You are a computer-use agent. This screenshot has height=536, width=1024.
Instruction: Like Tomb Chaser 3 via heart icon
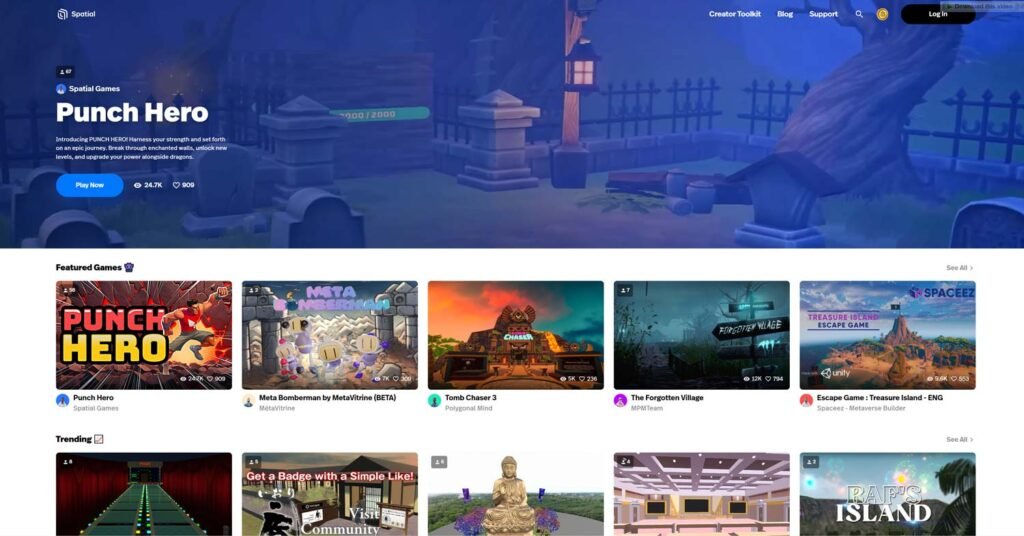point(582,379)
